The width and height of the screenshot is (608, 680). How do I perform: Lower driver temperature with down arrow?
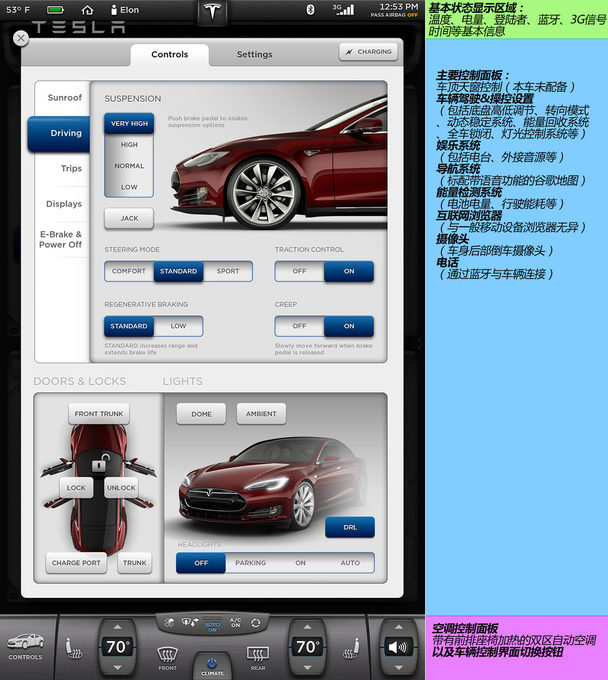(x=118, y=668)
